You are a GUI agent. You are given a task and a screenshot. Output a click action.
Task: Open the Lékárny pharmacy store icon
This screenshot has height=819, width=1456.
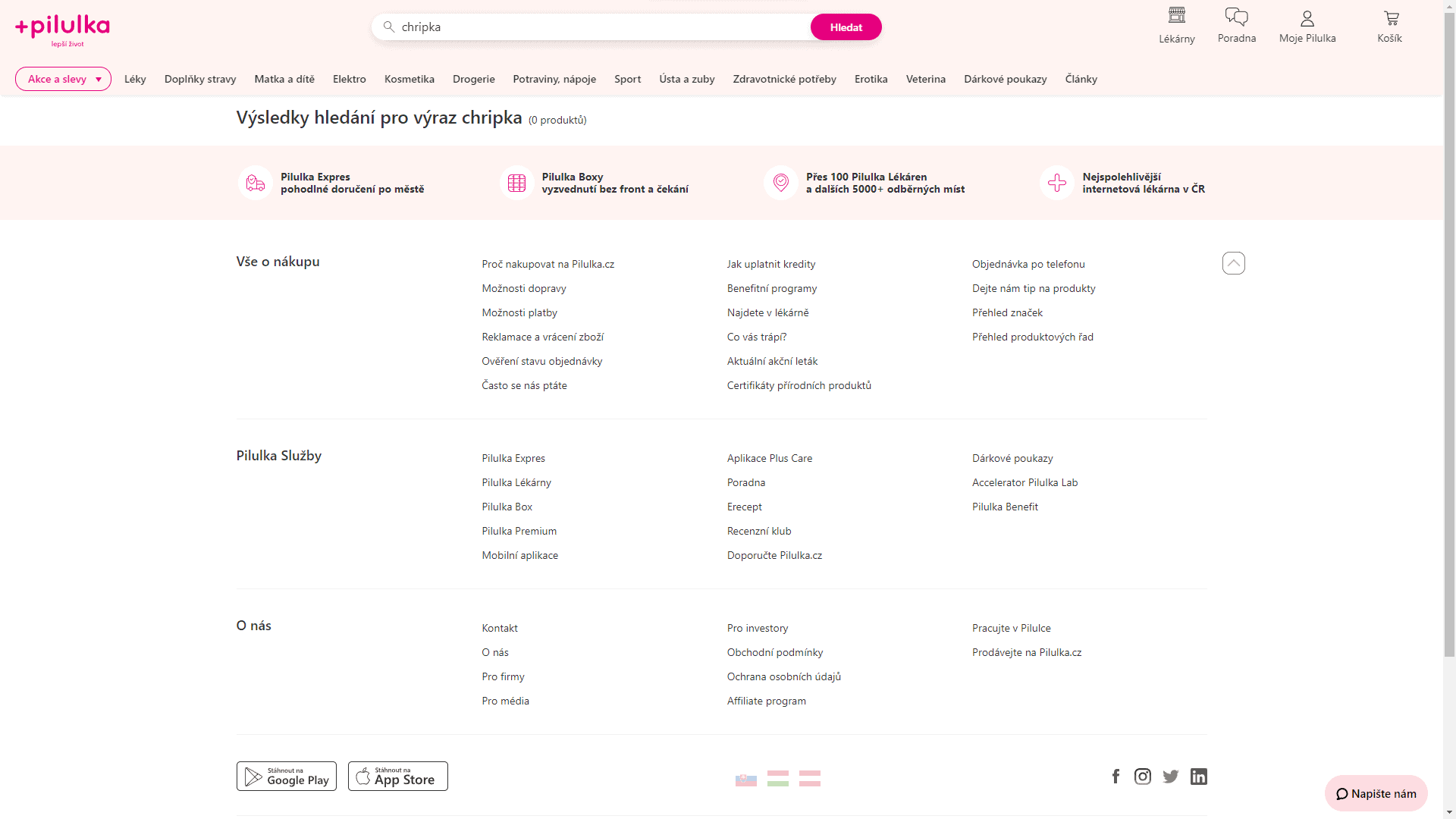pos(1176,16)
